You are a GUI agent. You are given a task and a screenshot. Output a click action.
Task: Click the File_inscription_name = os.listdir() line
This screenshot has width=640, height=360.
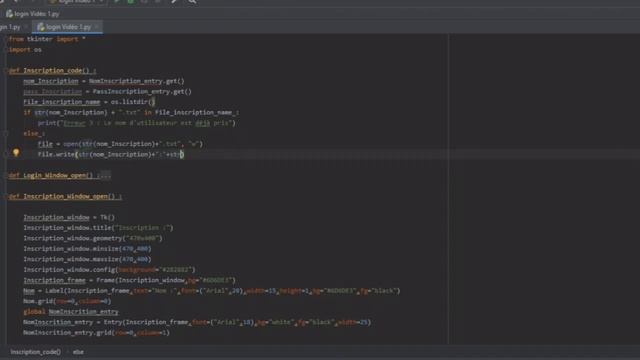click(x=89, y=102)
